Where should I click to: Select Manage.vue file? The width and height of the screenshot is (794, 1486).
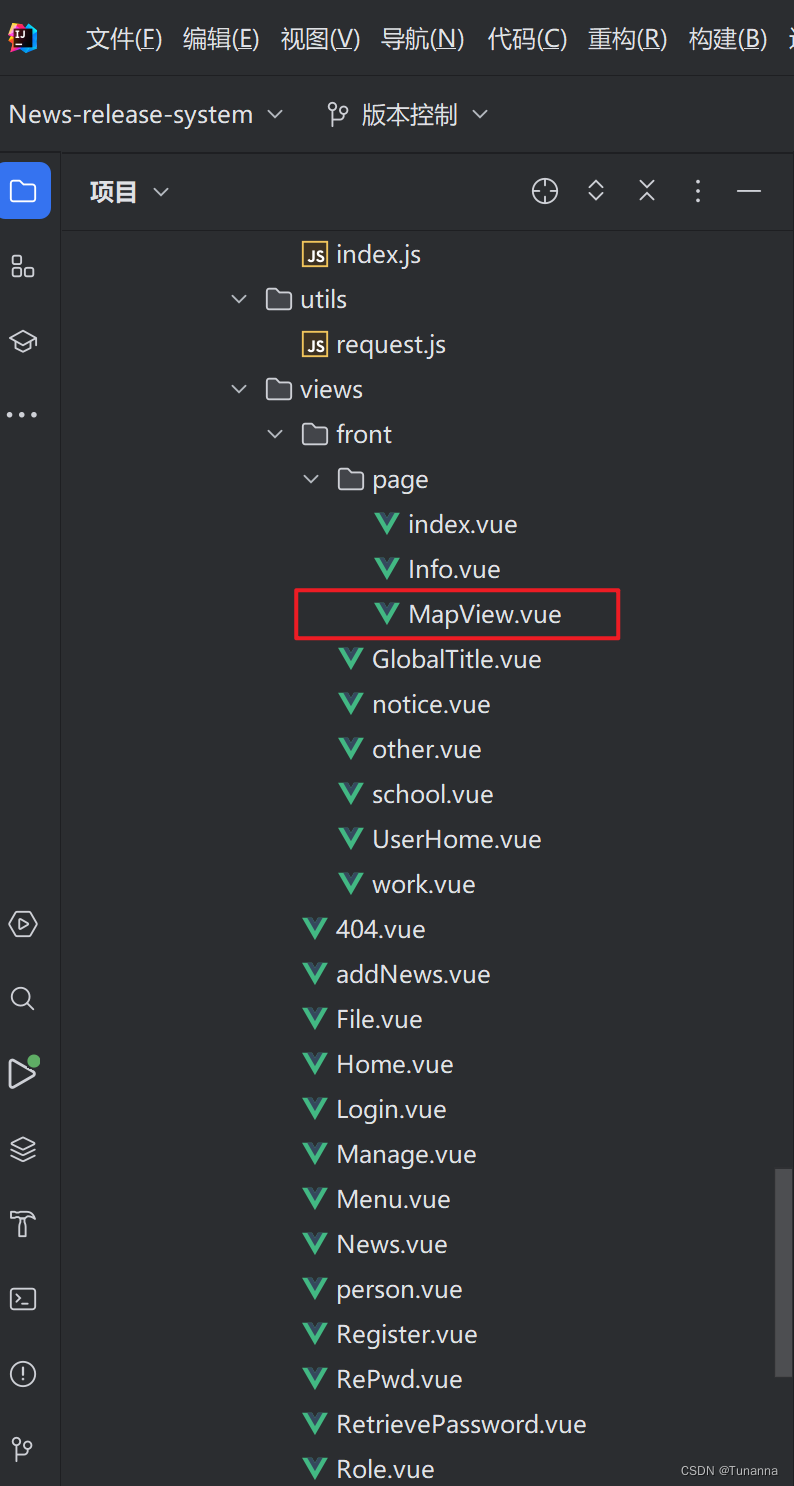click(x=406, y=1154)
